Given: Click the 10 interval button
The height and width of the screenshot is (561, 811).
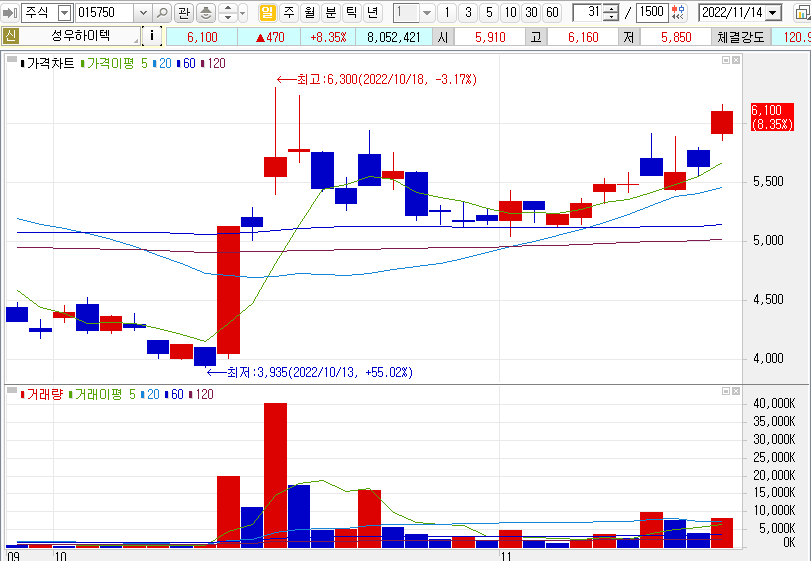Looking at the screenshot, I should click(510, 12).
